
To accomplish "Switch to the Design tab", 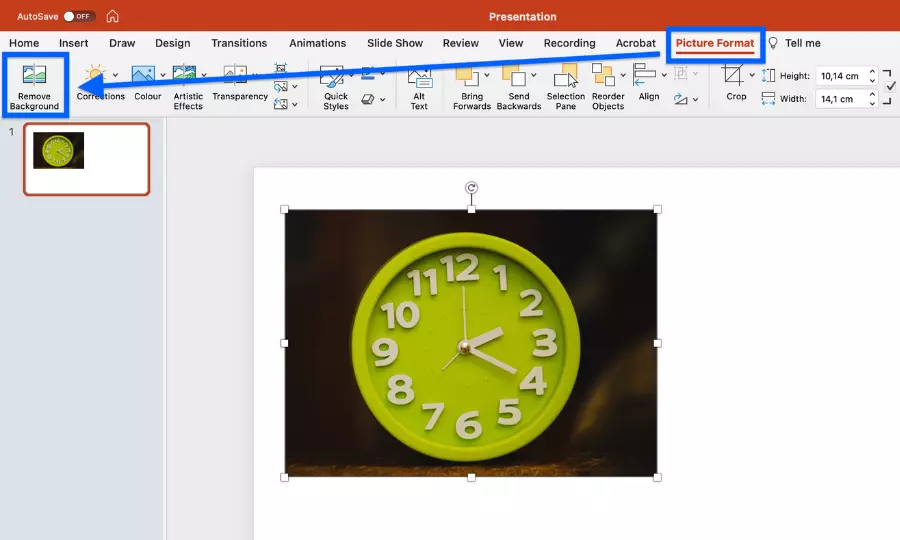I will (173, 43).
